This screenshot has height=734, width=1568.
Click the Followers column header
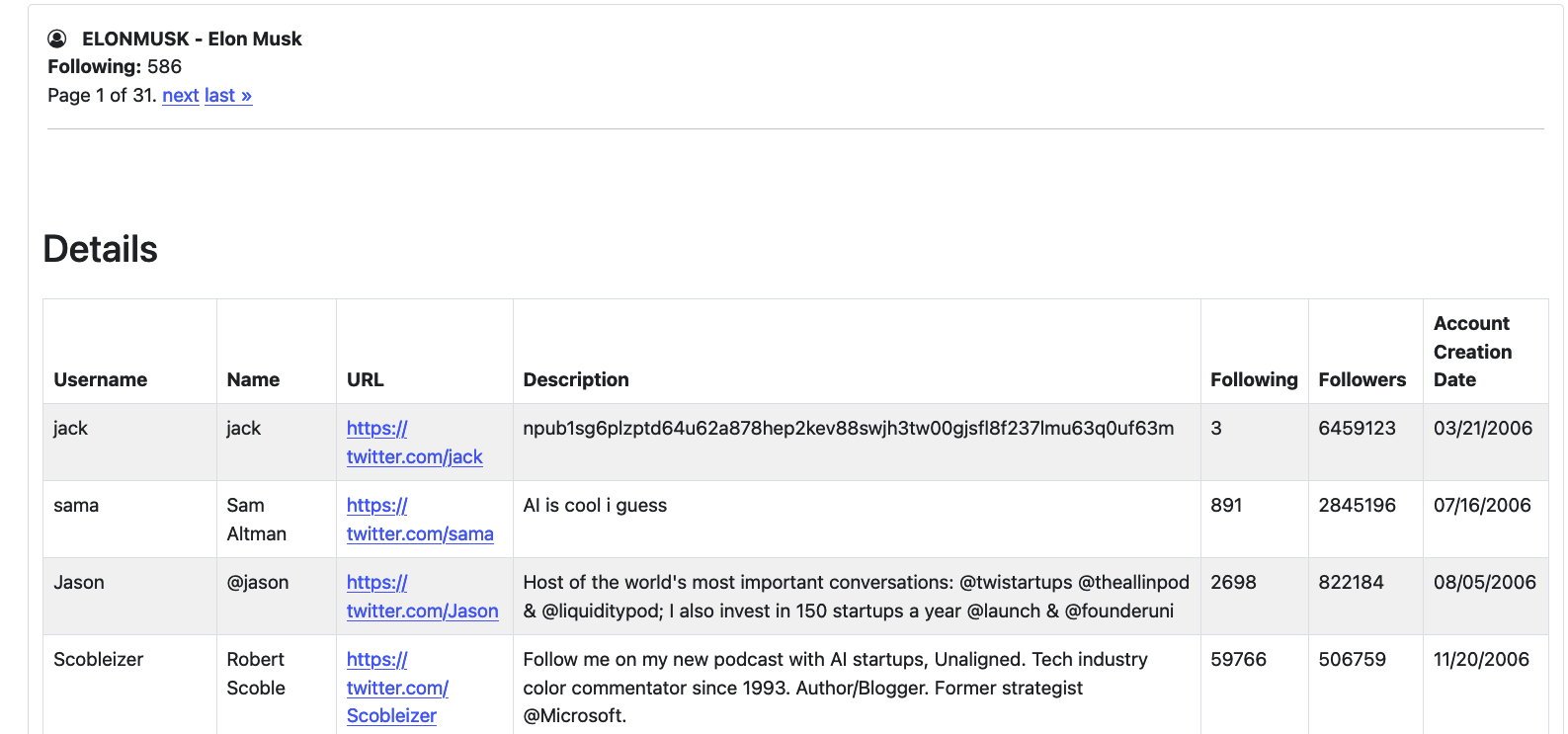[1362, 379]
